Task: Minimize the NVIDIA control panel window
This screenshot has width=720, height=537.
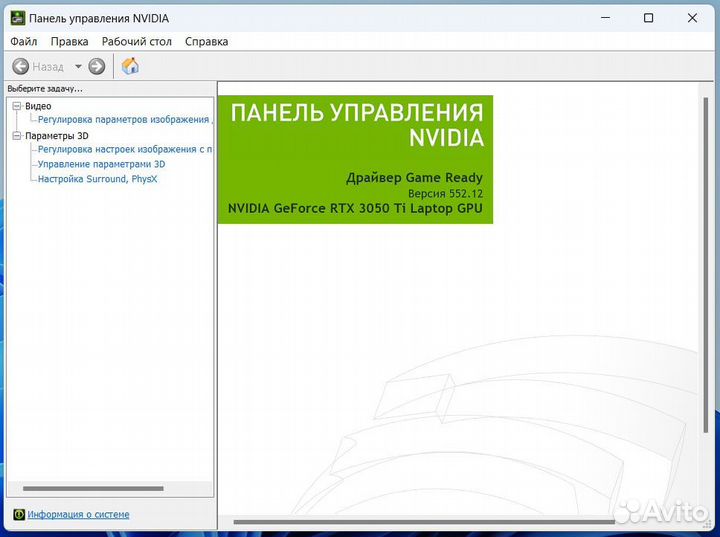Action: coord(606,18)
